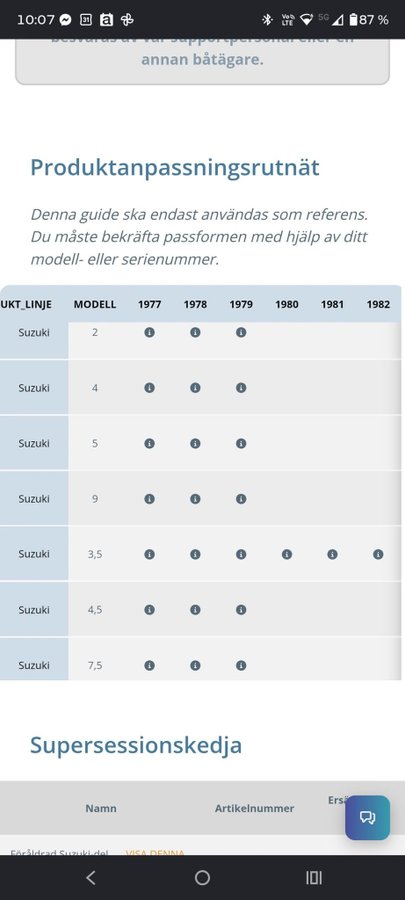The height and width of the screenshot is (900, 405).
Task: Open info icon for Suzuki 5 in 1979
Action: click(x=241, y=444)
